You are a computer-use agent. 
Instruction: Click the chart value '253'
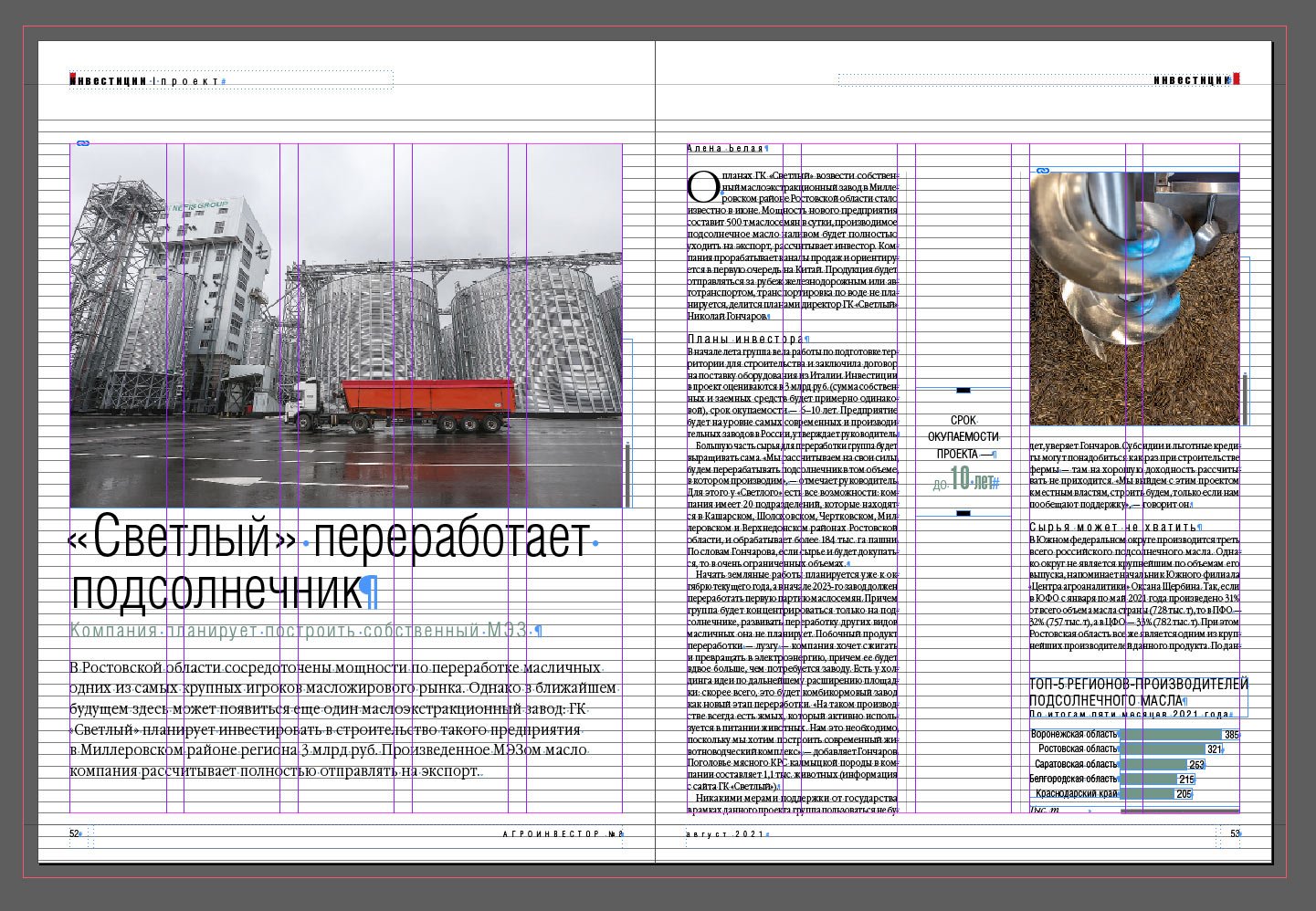[1196, 764]
